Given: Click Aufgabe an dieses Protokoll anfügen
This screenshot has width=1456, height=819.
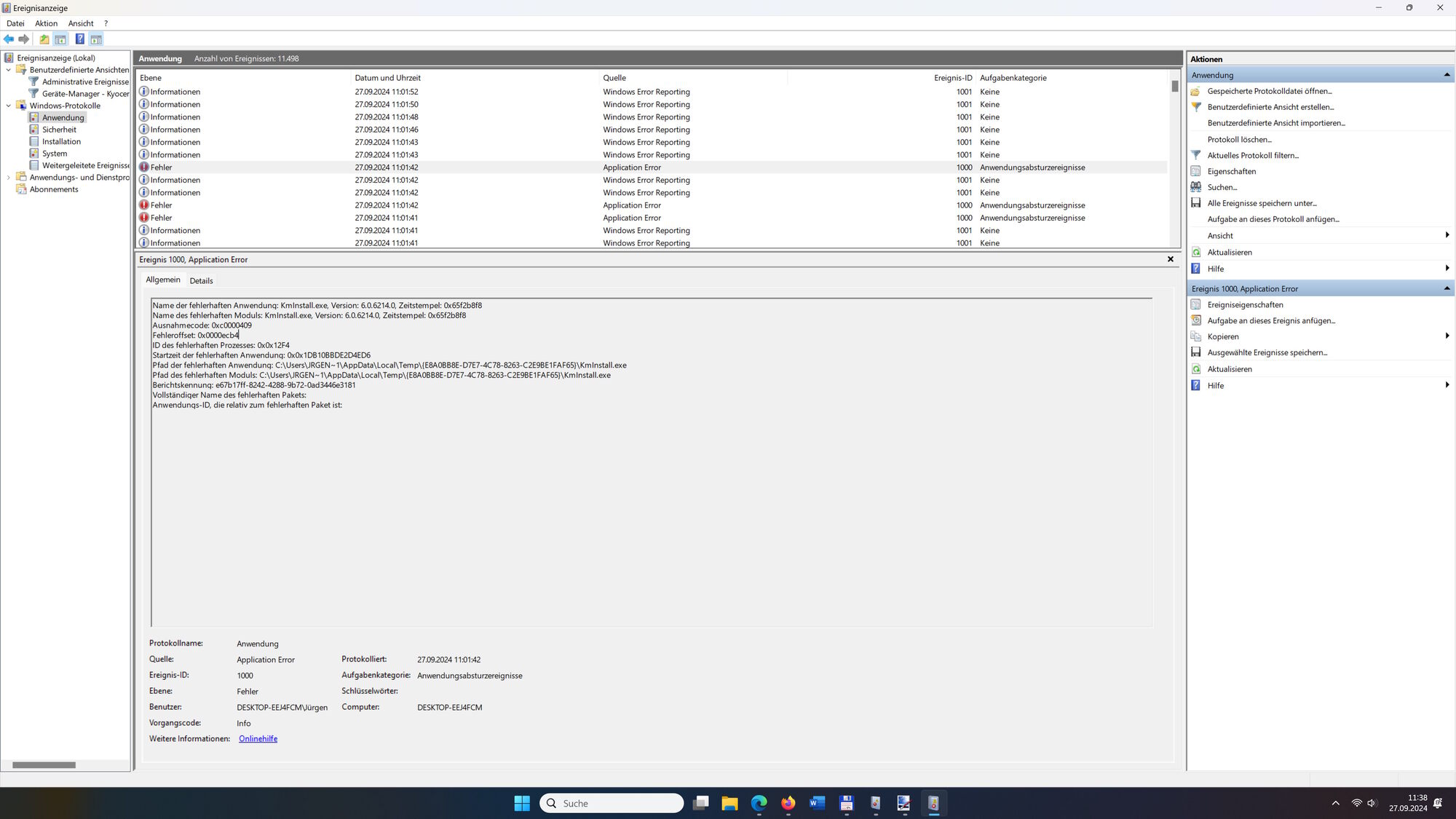Looking at the screenshot, I should (x=1273, y=219).
